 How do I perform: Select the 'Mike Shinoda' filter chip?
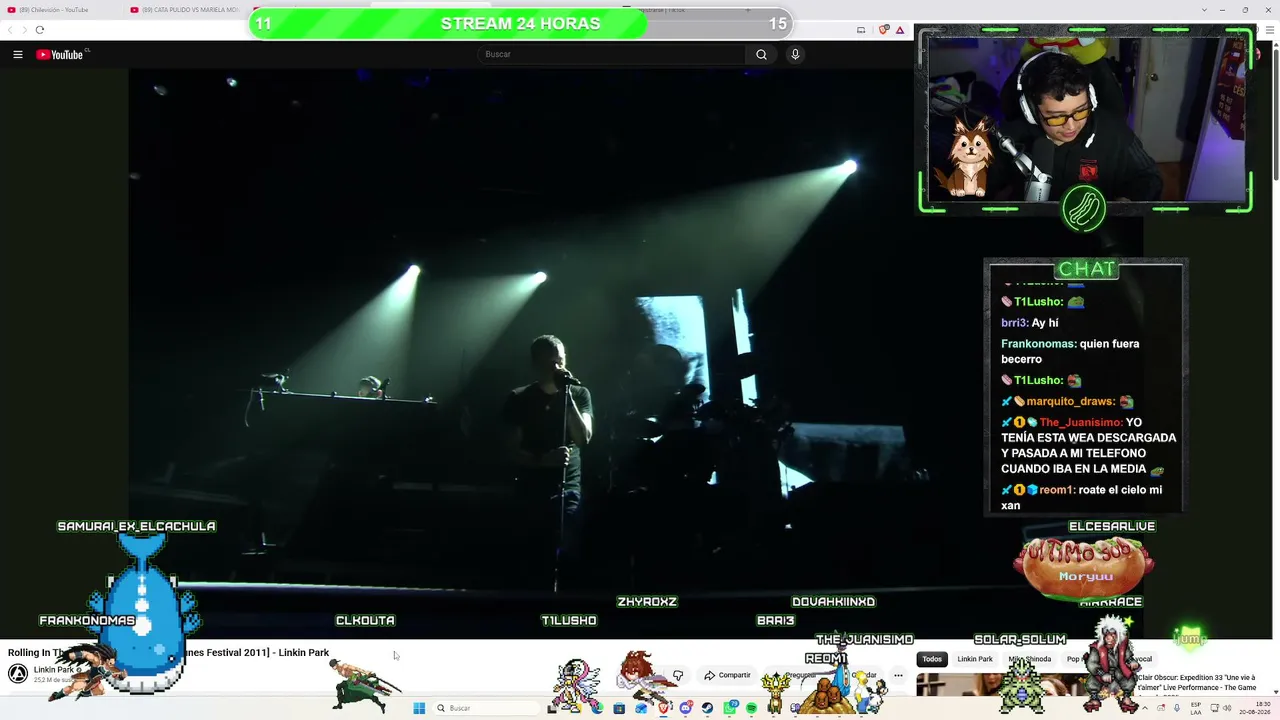point(1029,659)
